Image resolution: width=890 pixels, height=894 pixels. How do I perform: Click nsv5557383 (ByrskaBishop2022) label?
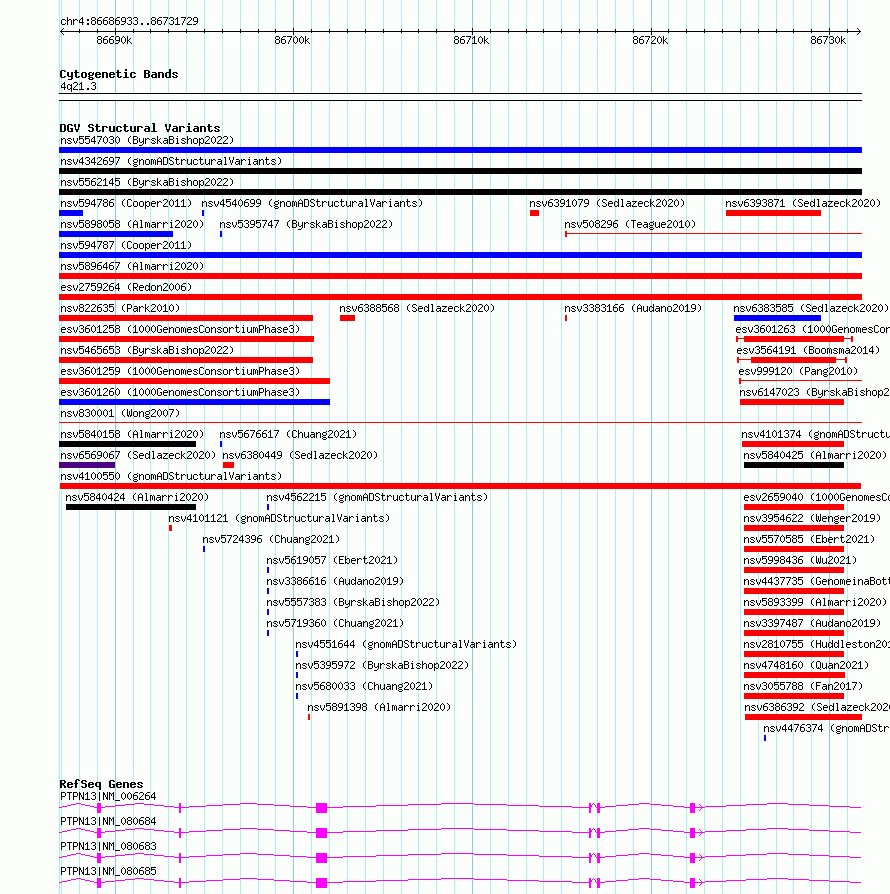[x=353, y=603]
